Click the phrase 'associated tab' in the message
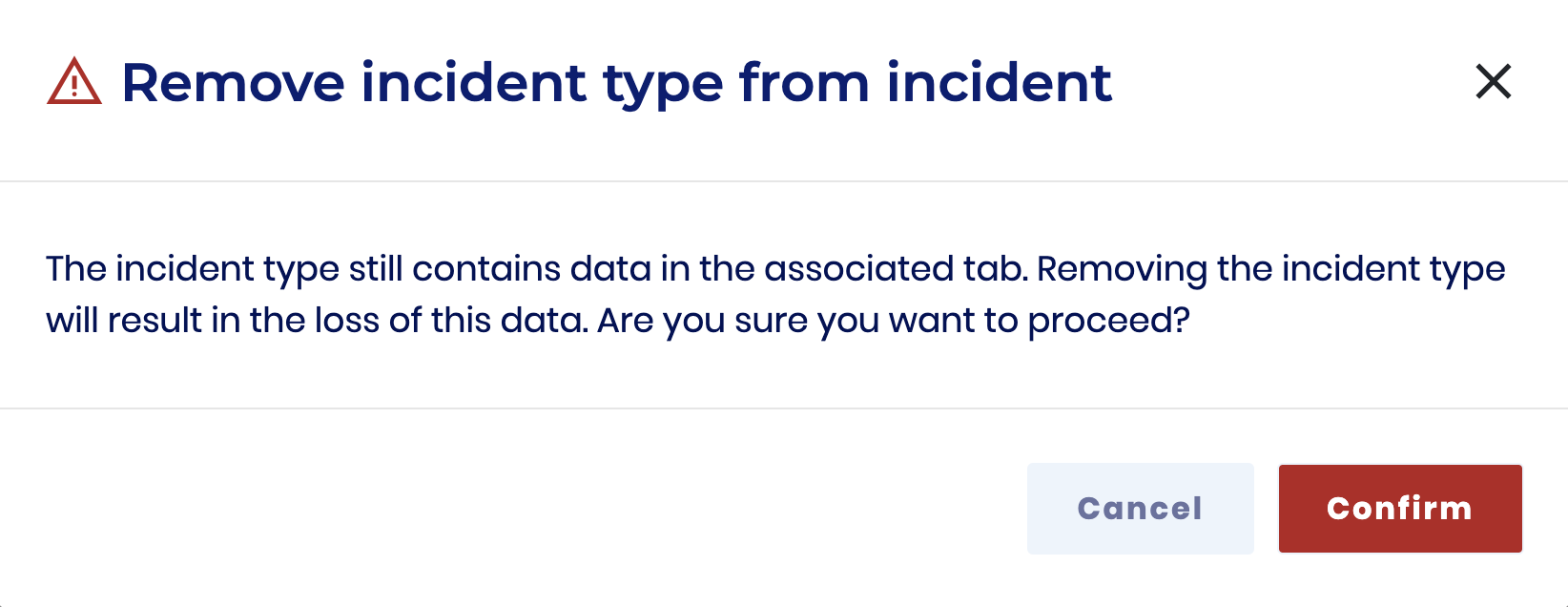The height and width of the screenshot is (607, 1568). (895, 269)
